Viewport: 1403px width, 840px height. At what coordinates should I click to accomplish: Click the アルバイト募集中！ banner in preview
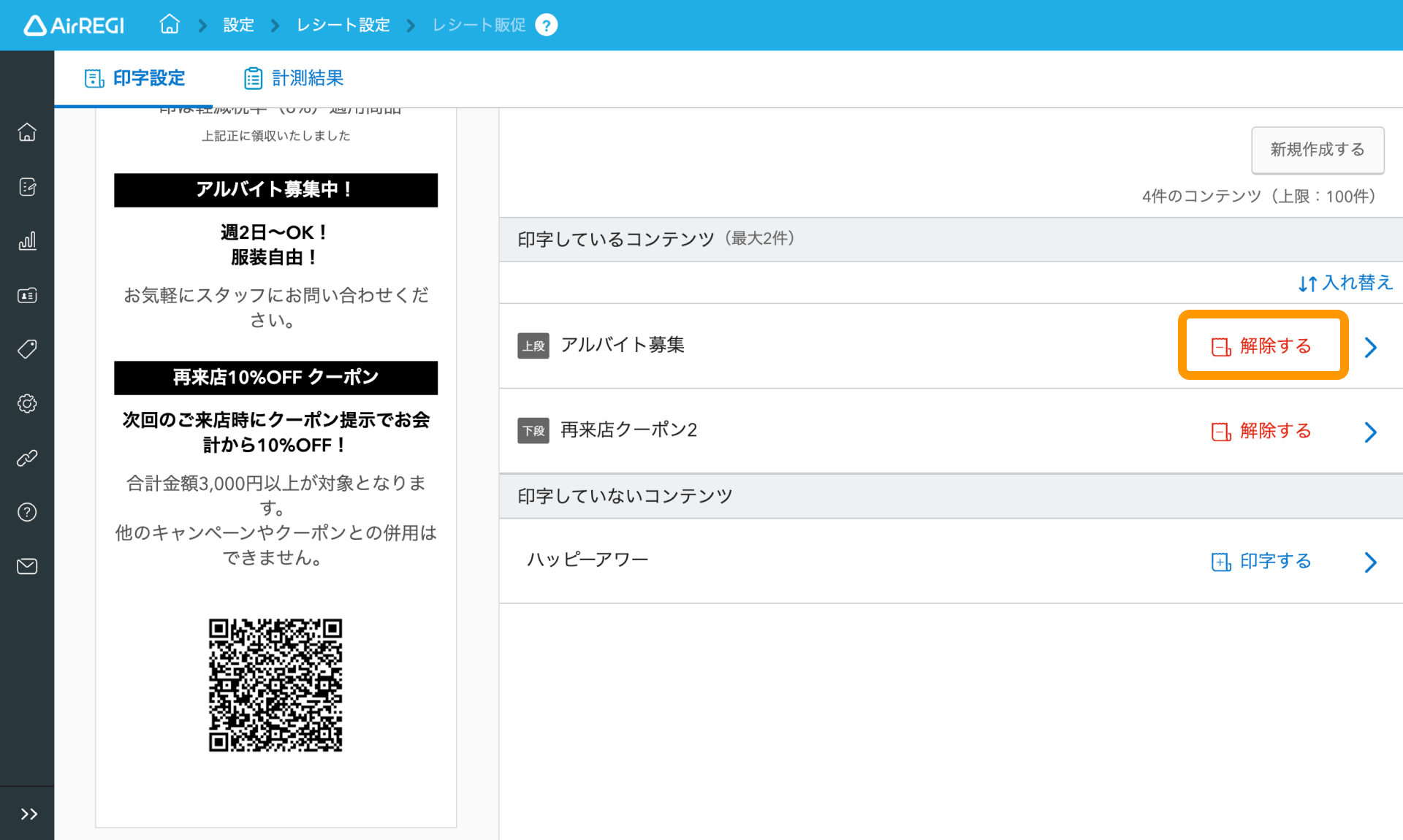[275, 190]
